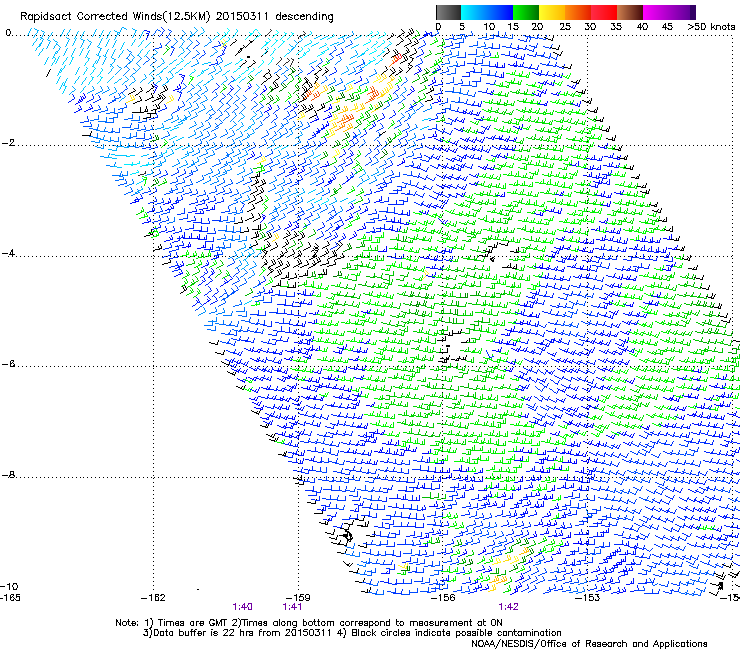
Task: Click note 'Times along bottom correspond to measurement'
Action: click(356, 623)
